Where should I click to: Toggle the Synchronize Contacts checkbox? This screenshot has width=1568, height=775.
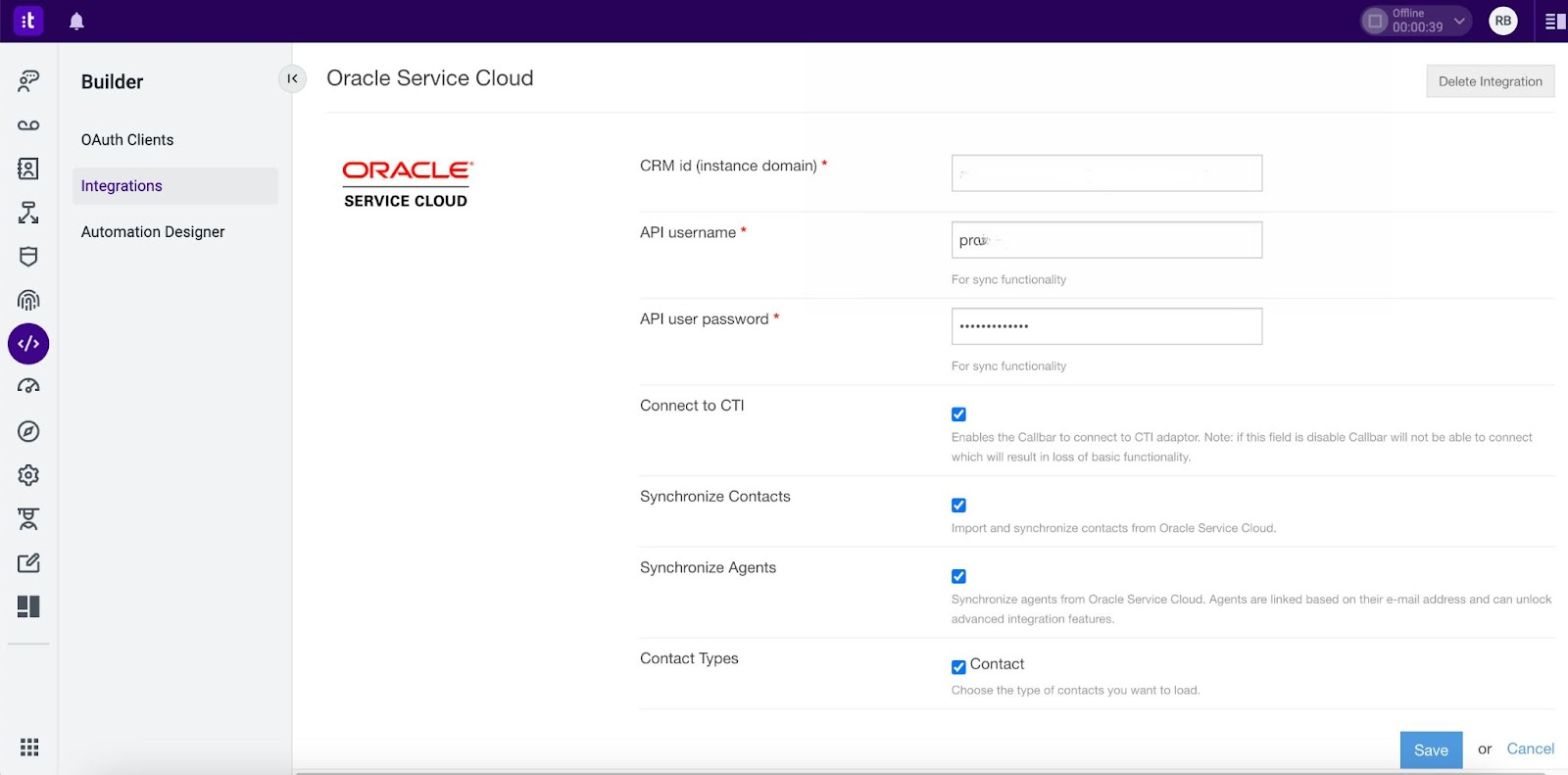[958, 506]
